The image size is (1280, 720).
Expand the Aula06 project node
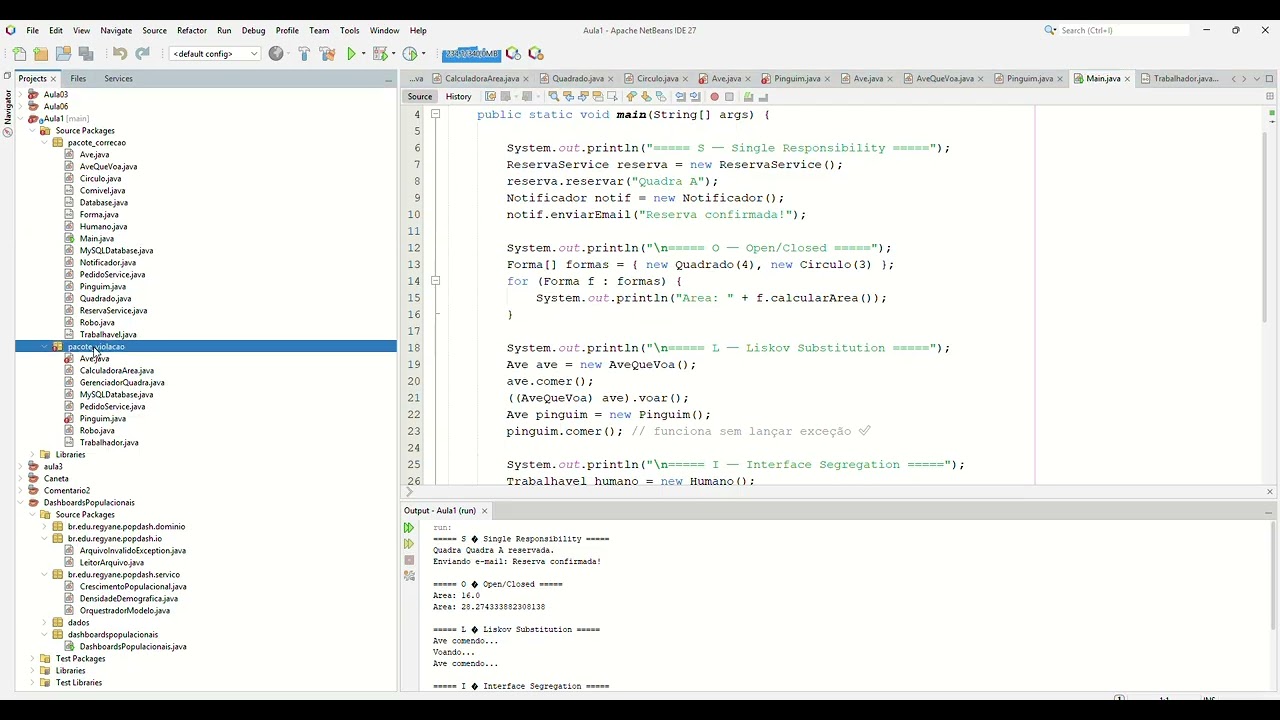pyautogui.click(x=21, y=106)
